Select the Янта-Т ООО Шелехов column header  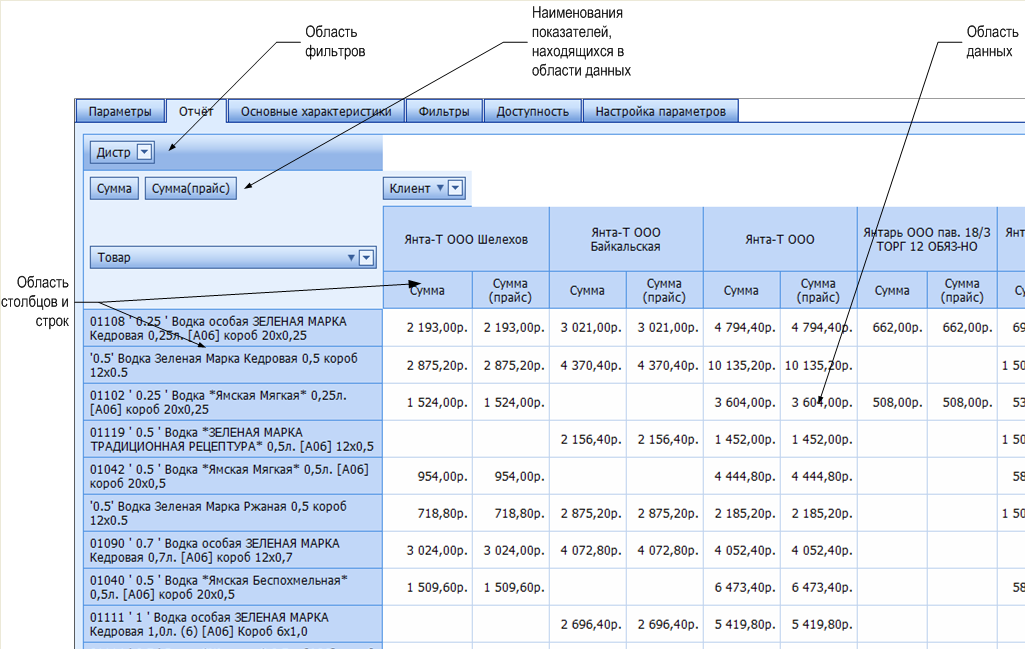[466, 239]
